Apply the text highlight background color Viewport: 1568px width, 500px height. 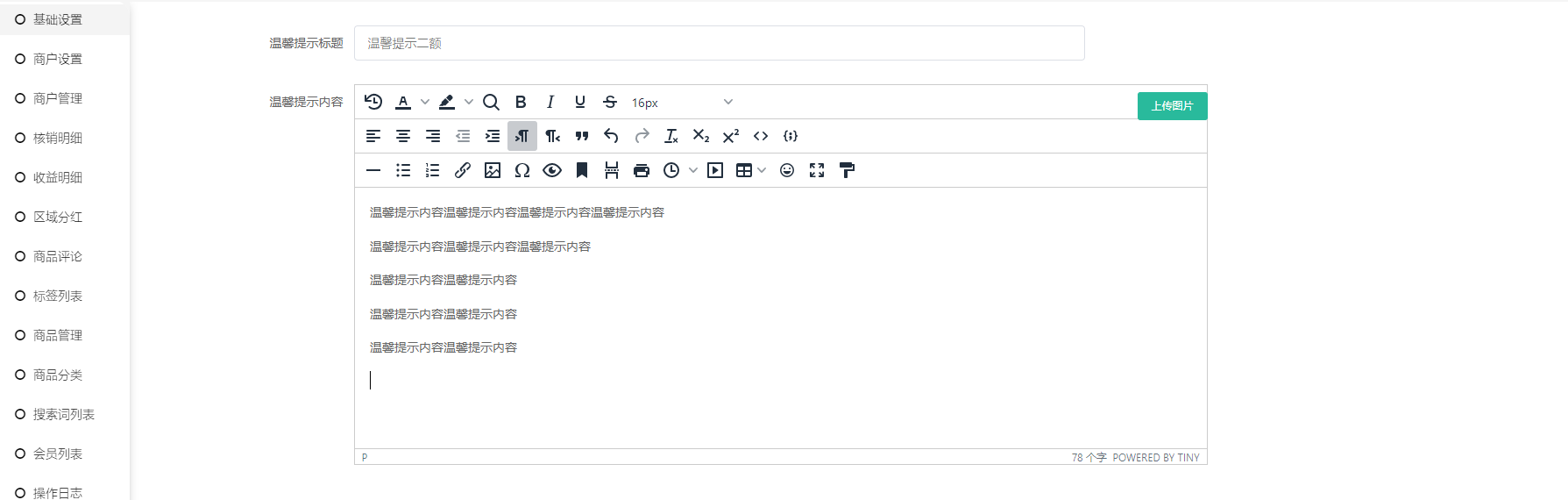447,102
